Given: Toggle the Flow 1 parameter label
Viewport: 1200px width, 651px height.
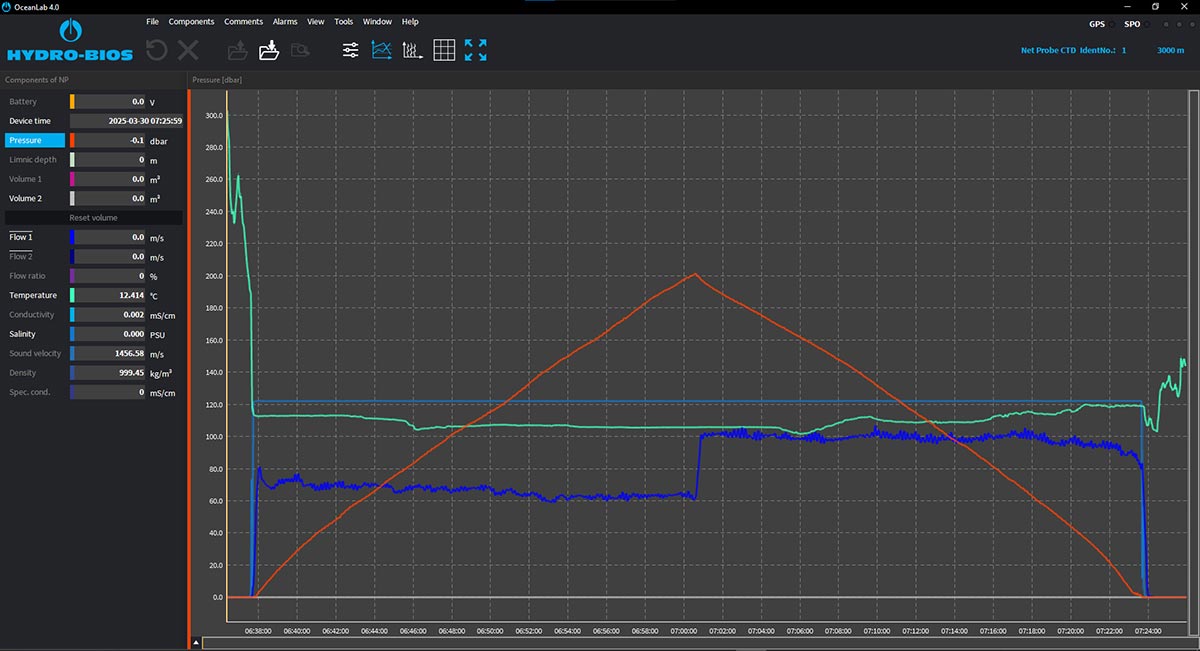Looking at the screenshot, I should click(21, 237).
